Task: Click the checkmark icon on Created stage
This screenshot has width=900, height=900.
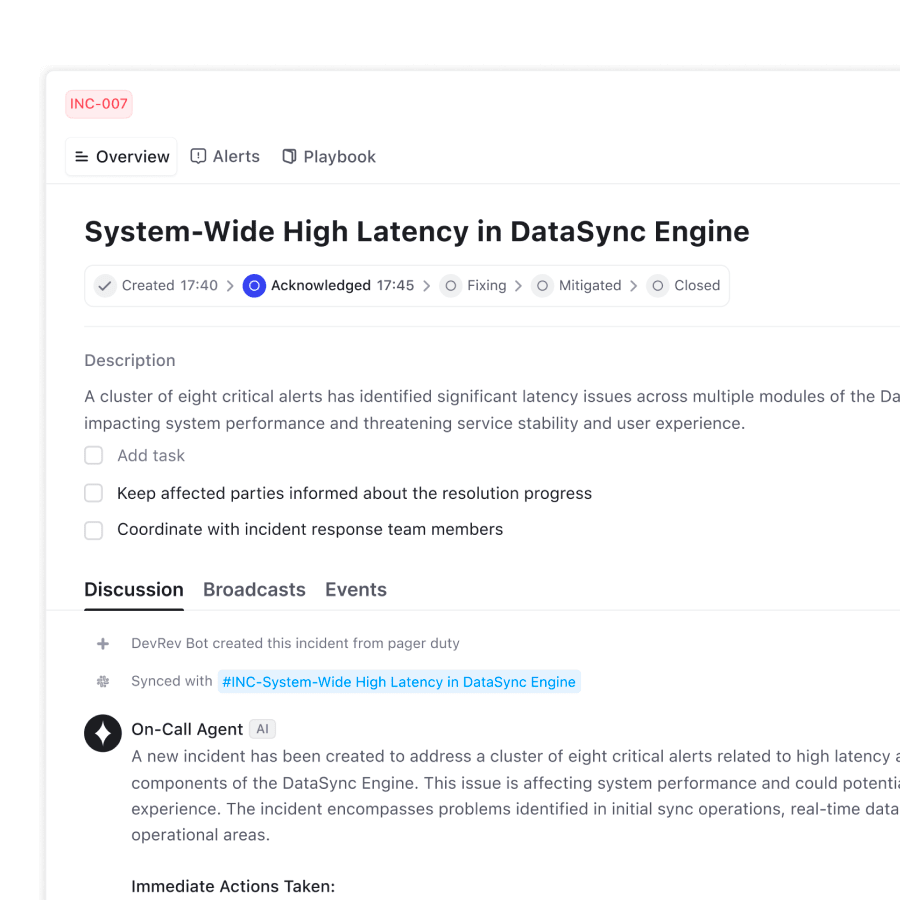Action: click(104, 285)
